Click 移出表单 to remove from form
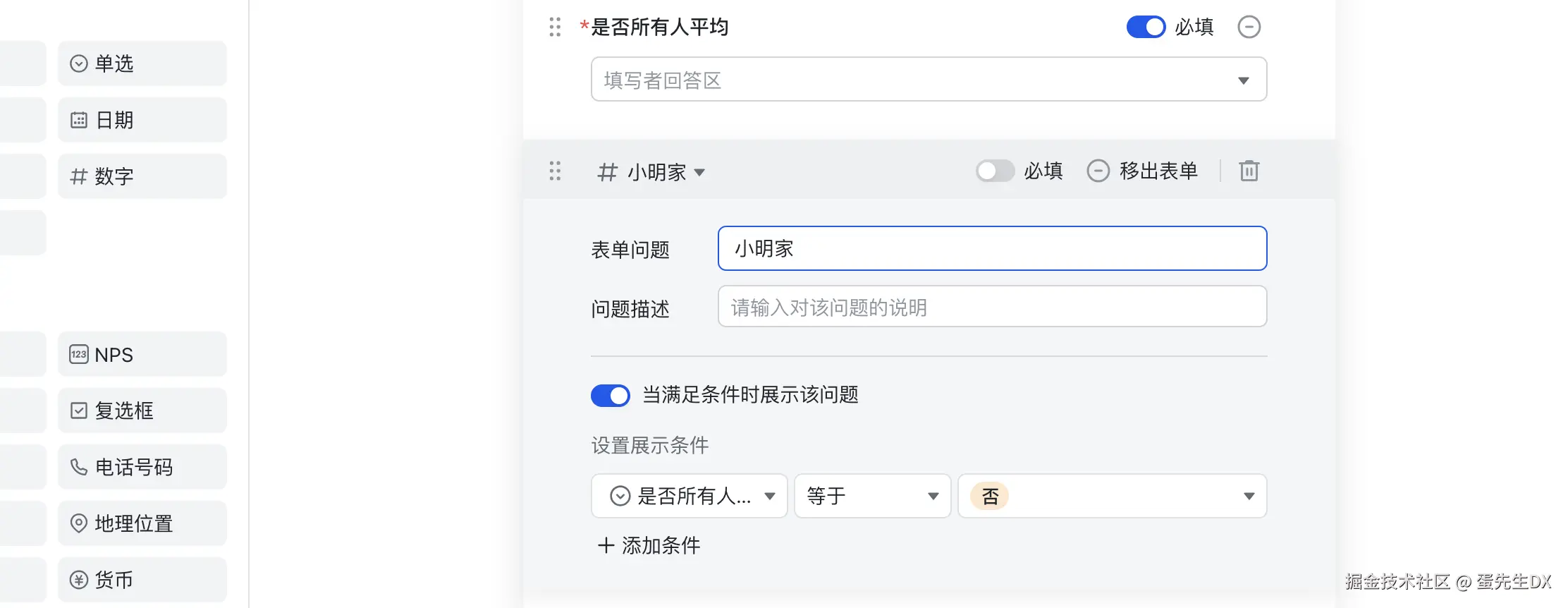Image resolution: width=1568 pixels, height=608 pixels. 1143,171
